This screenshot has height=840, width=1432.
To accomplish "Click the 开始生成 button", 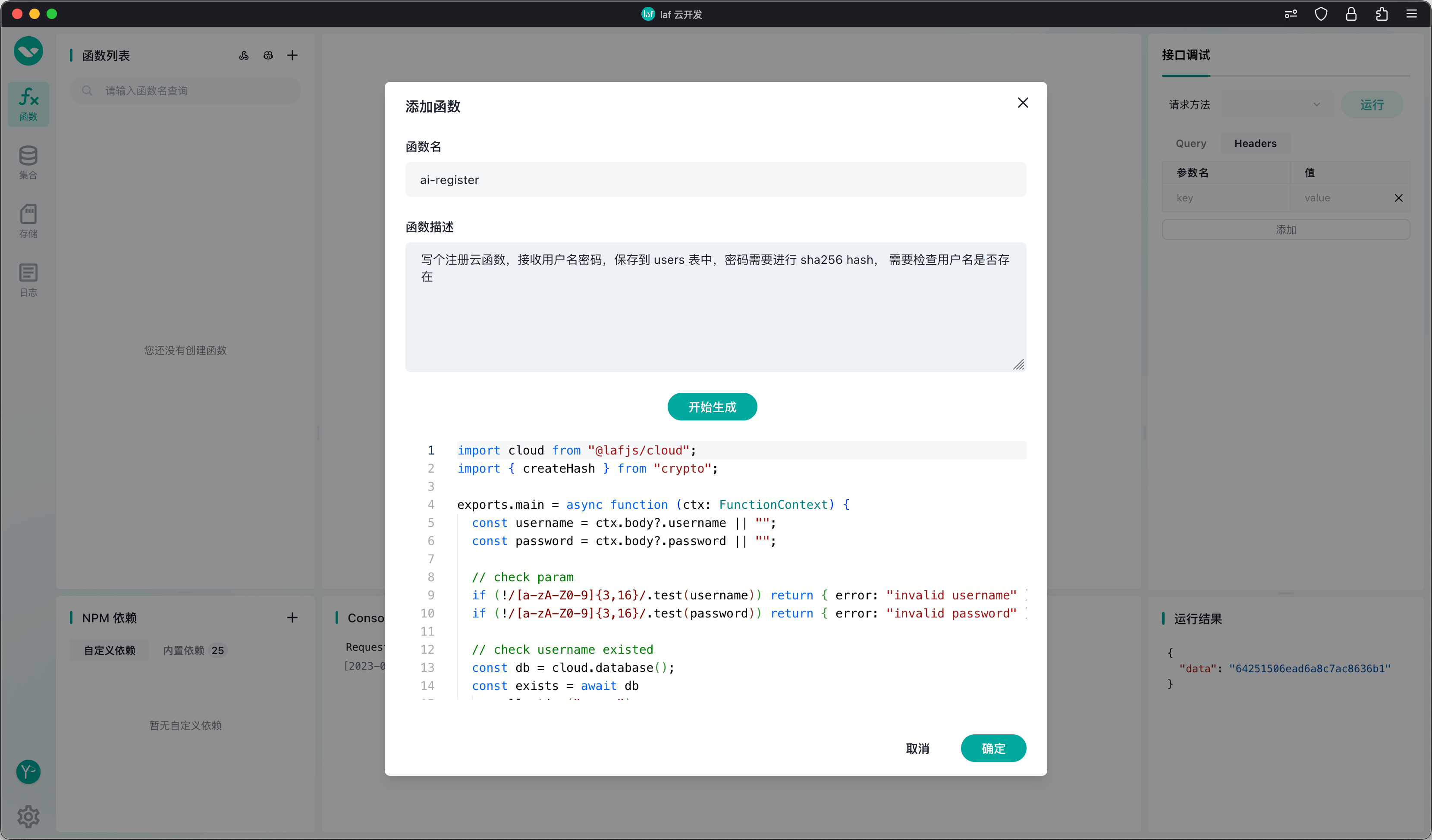I will pos(711,407).
